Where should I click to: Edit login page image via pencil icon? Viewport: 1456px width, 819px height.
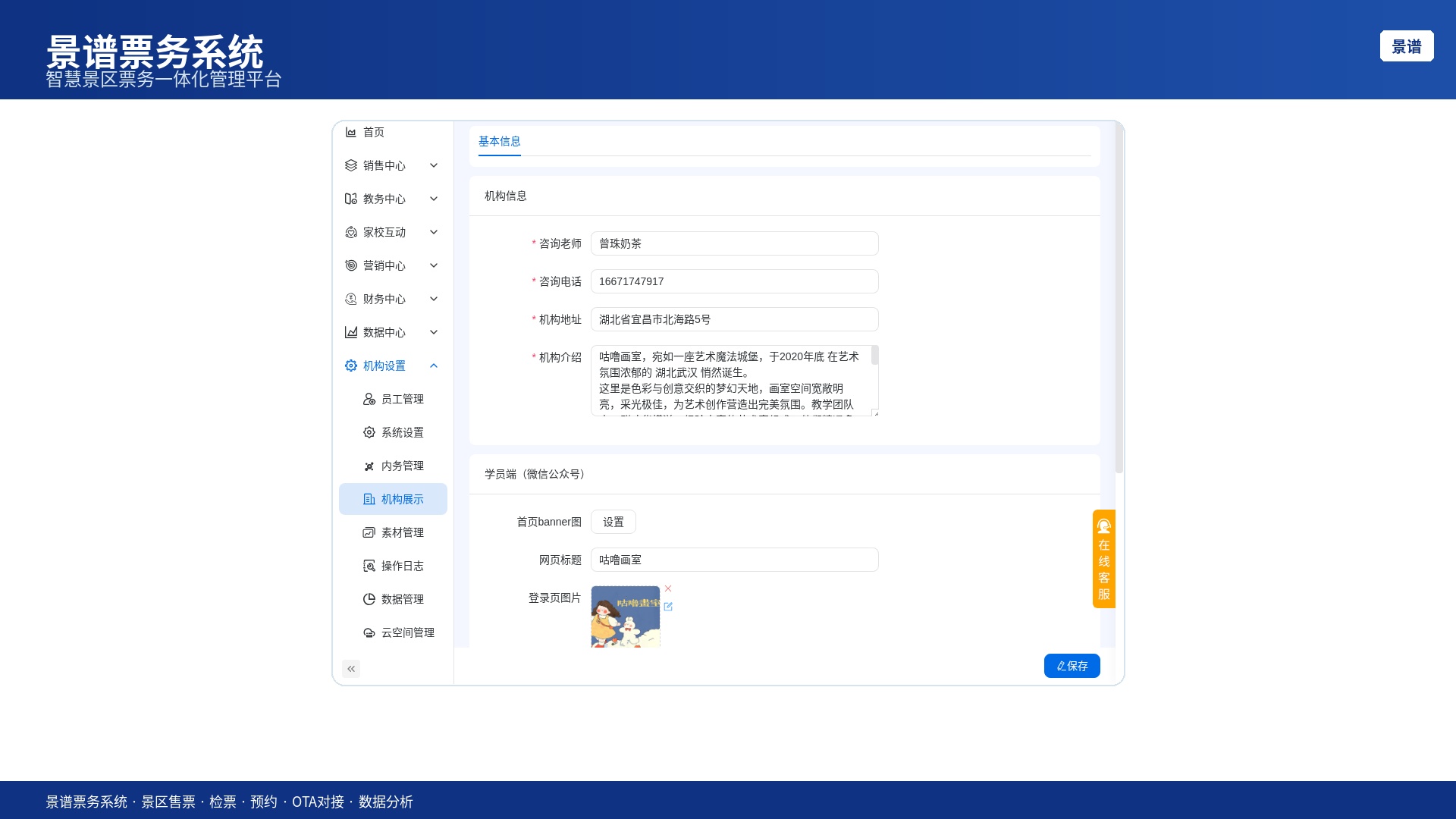[x=668, y=607]
